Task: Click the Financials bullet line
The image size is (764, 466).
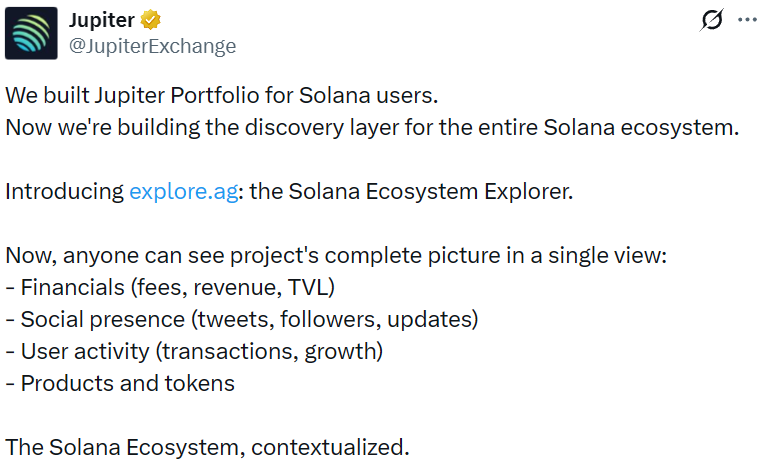Action: [170, 287]
